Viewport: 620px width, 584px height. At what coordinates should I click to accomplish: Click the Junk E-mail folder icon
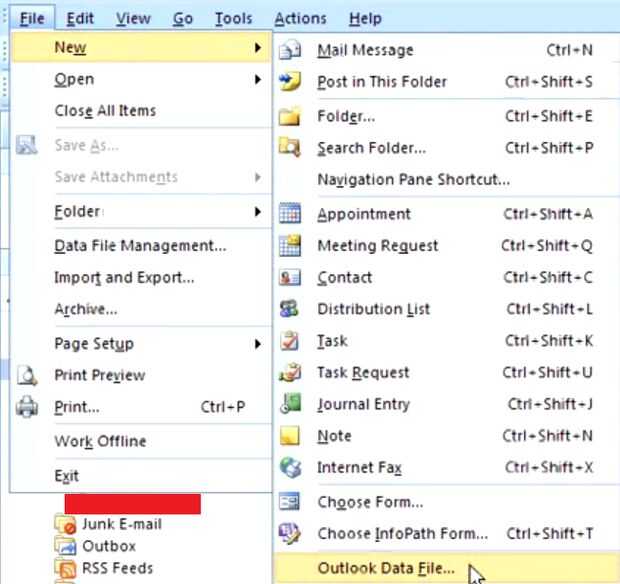(x=65, y=524)
